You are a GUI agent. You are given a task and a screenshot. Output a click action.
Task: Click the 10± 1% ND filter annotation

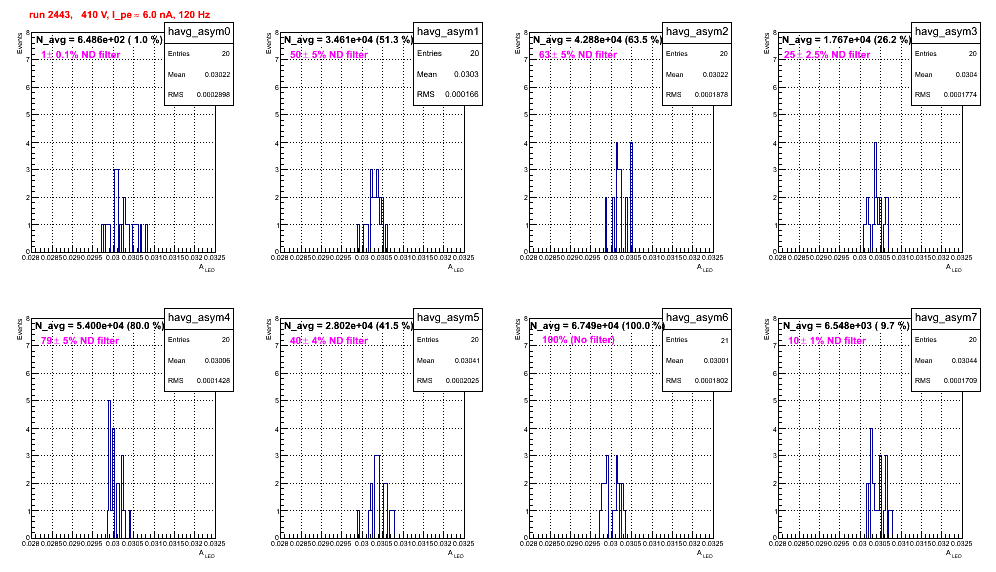pyautogui.click(x=827, y=341)
